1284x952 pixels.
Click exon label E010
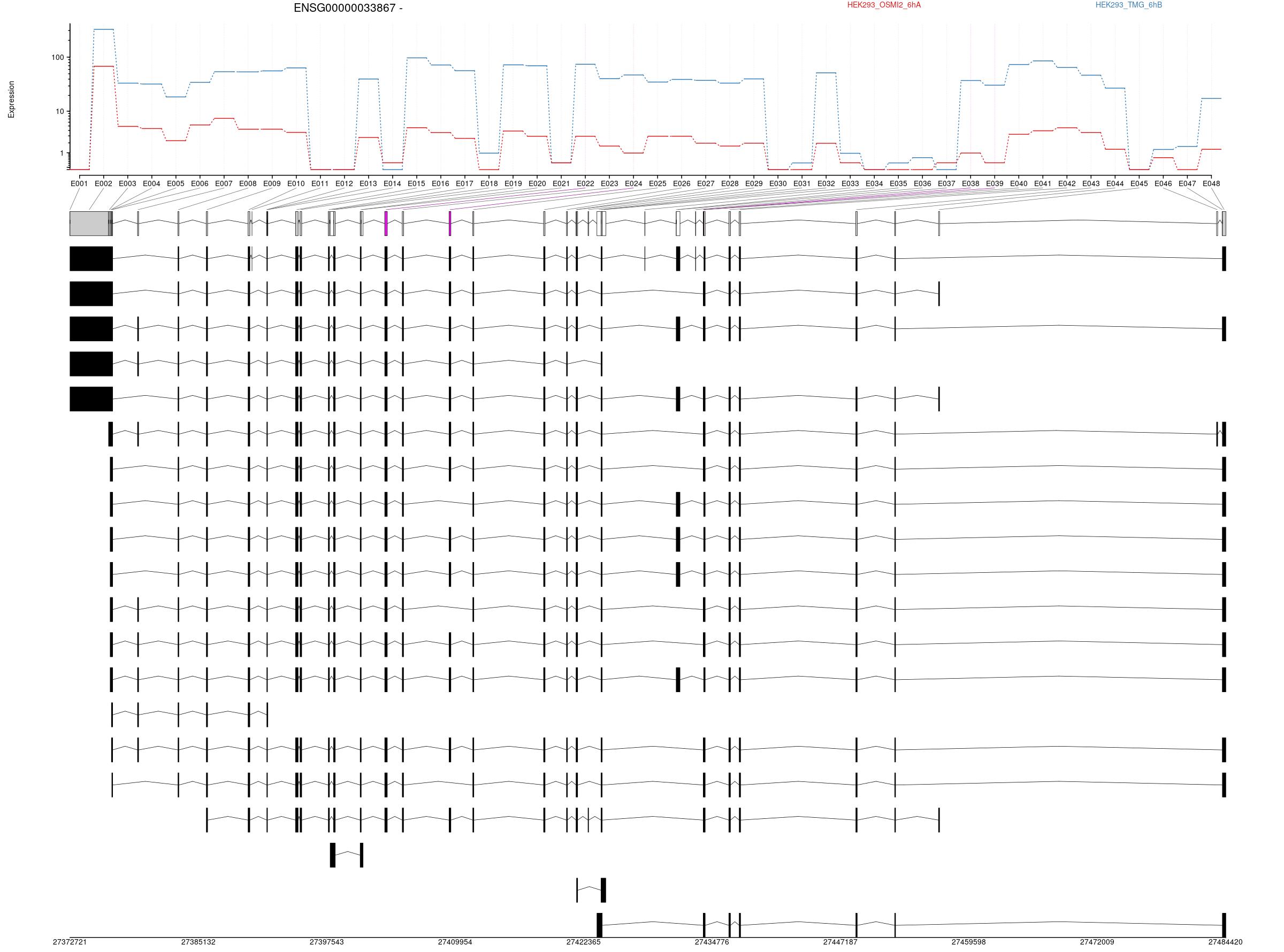coord(296,184)
